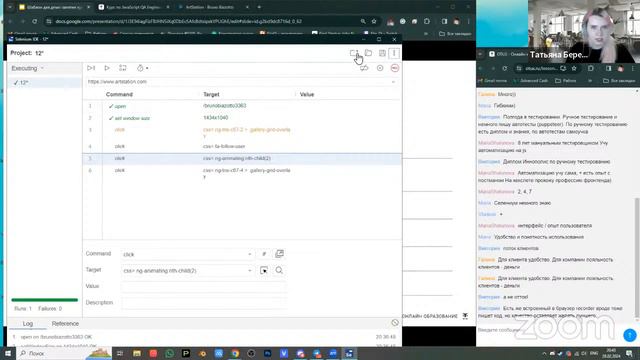Image resolution: width=640 pixels, height=360 pixels.
Task: Toggle the enable/disable command comment button
Action: coord(264,254)
